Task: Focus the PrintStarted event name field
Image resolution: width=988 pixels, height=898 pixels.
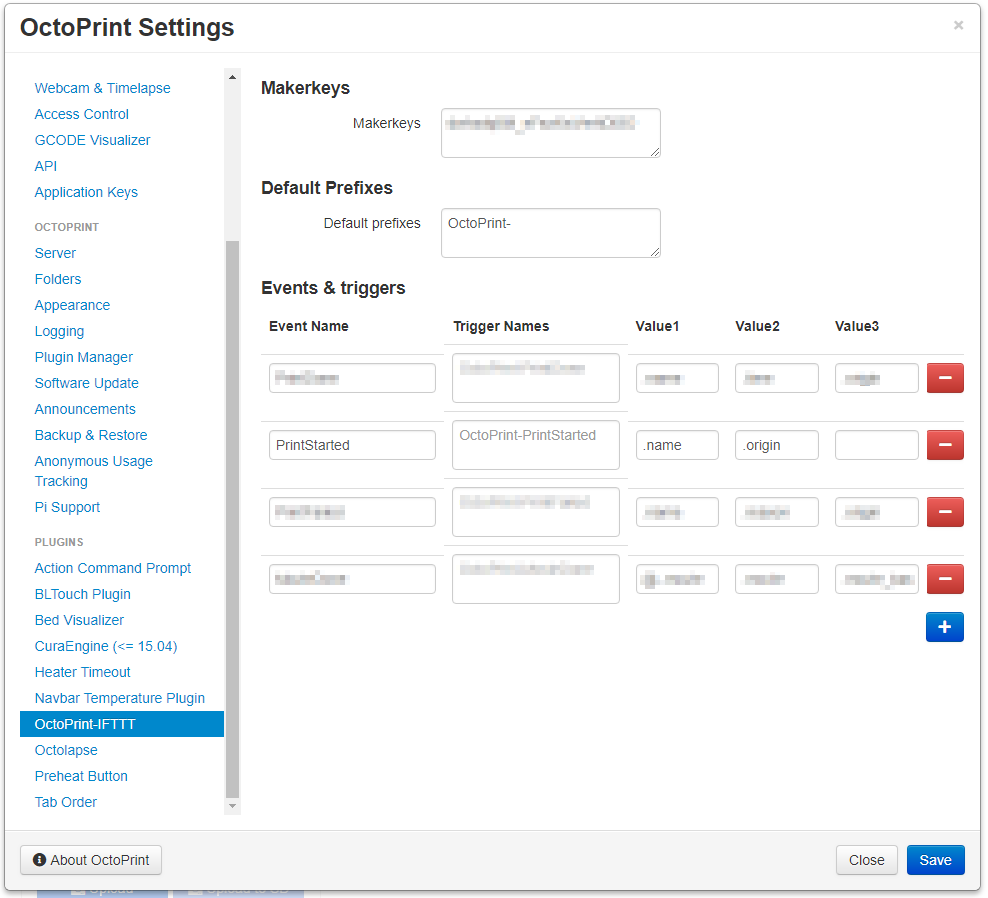Action: click(352, 445)
